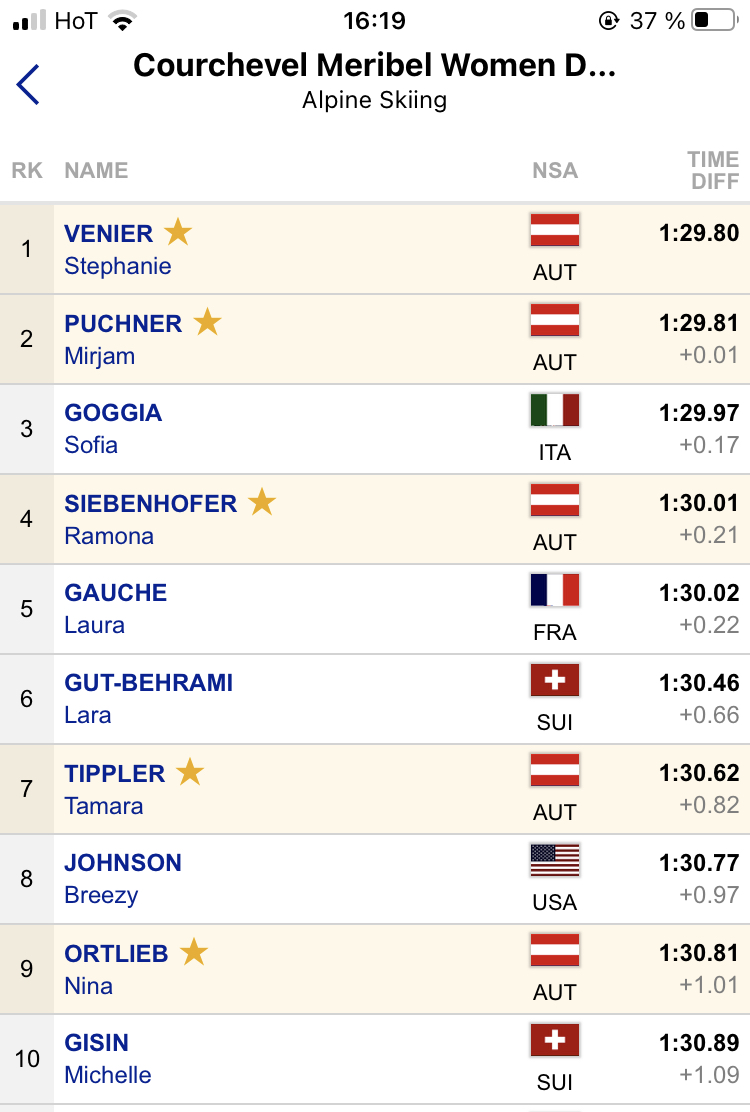750x1112 pixels.
Task: Tap the USA flag for Johnson
Action: tap(554, 860)
